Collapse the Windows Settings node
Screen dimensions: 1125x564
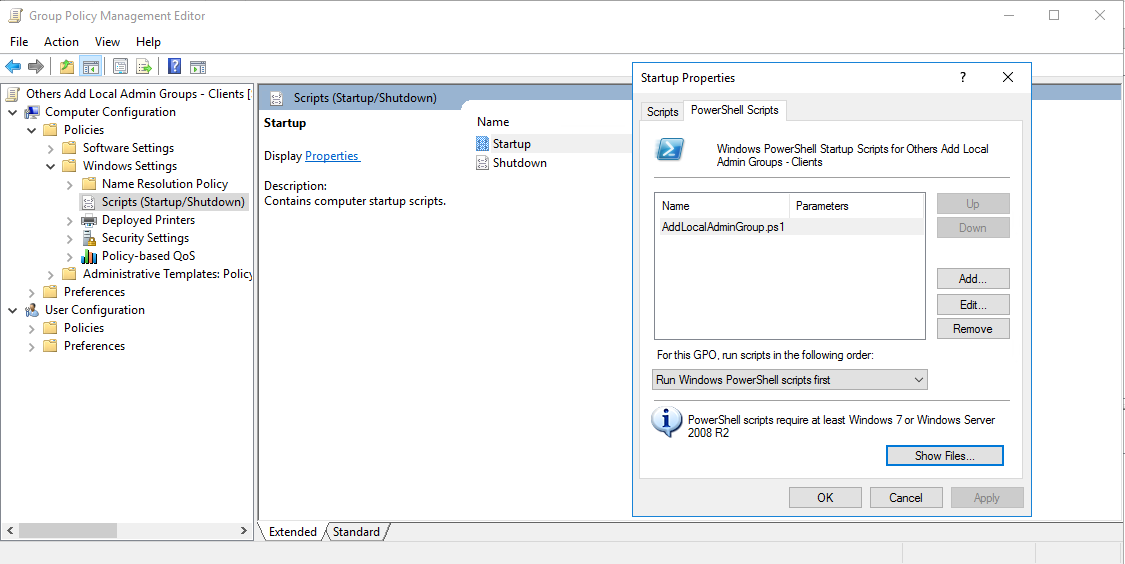(x=50, y=166)
